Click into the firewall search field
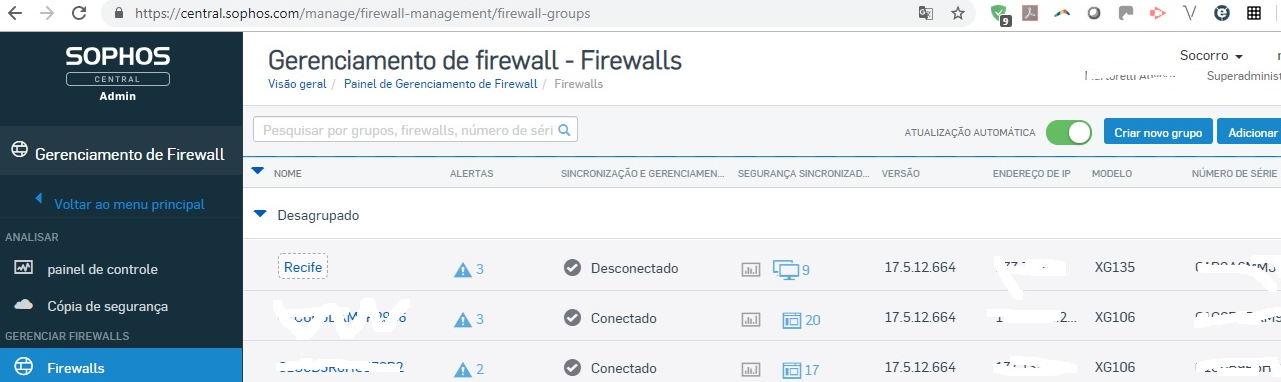The width and height of the screenshot is (1281, 382). 415,130
